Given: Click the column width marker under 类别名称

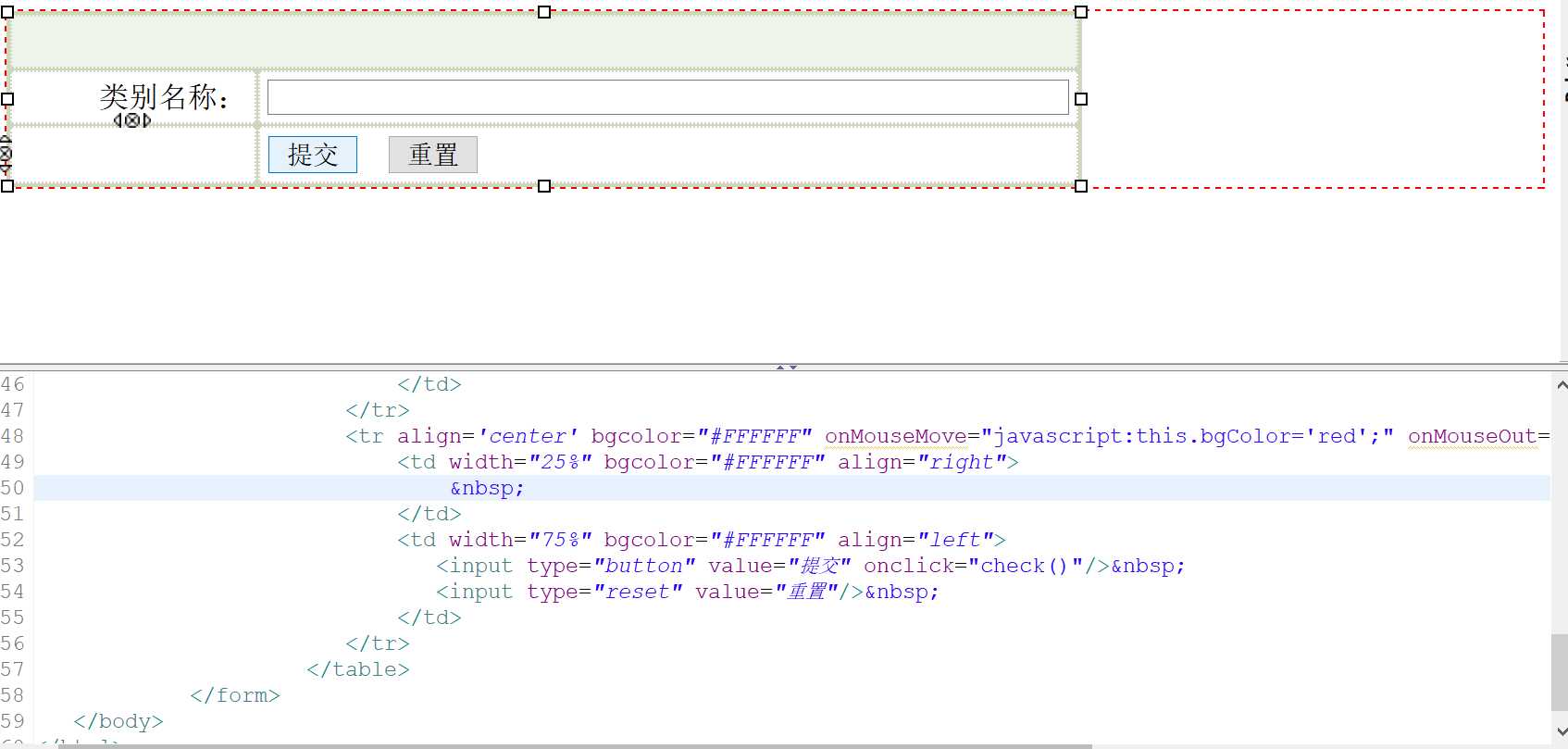Looking at the screenshot, I should coord(132,120).
